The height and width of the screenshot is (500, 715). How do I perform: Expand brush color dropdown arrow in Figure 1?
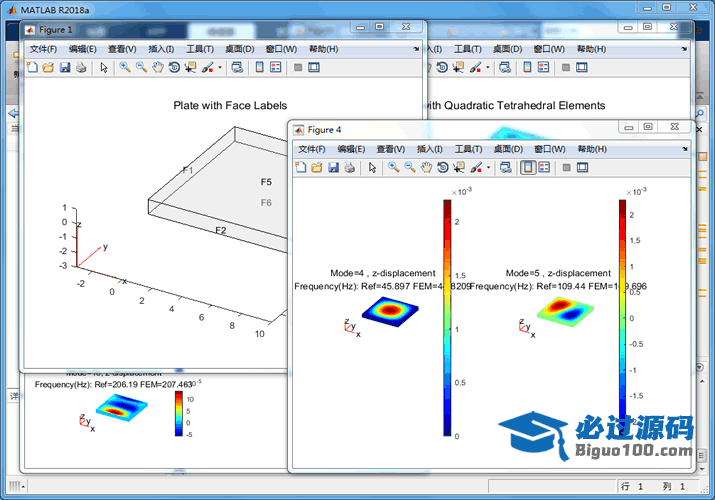tap(219, 67)
